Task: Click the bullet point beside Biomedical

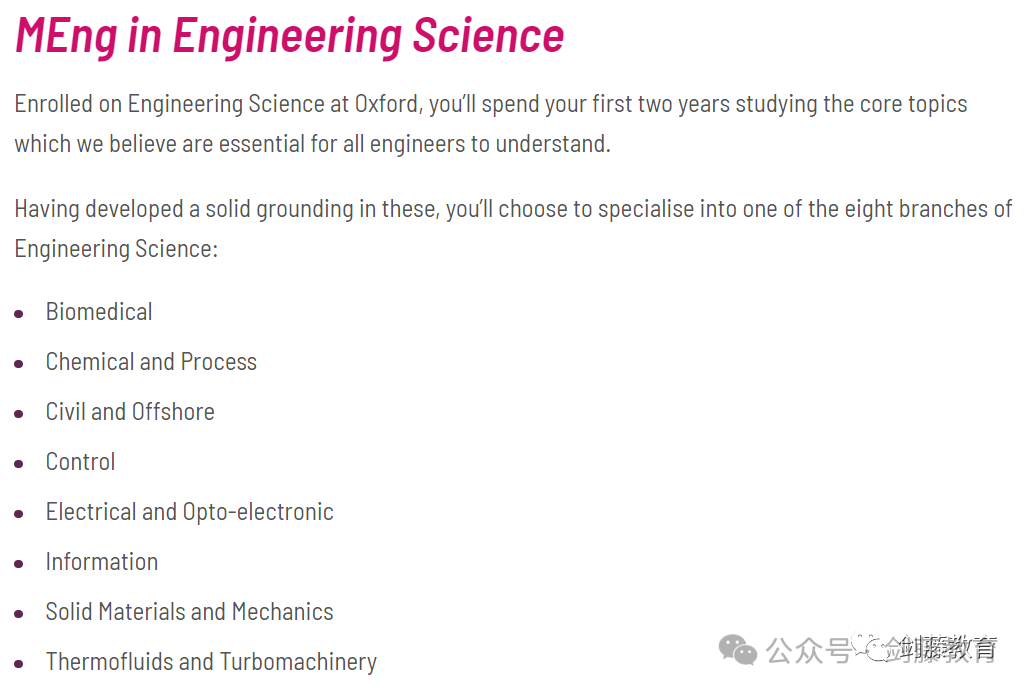Action: pos(19,314)
